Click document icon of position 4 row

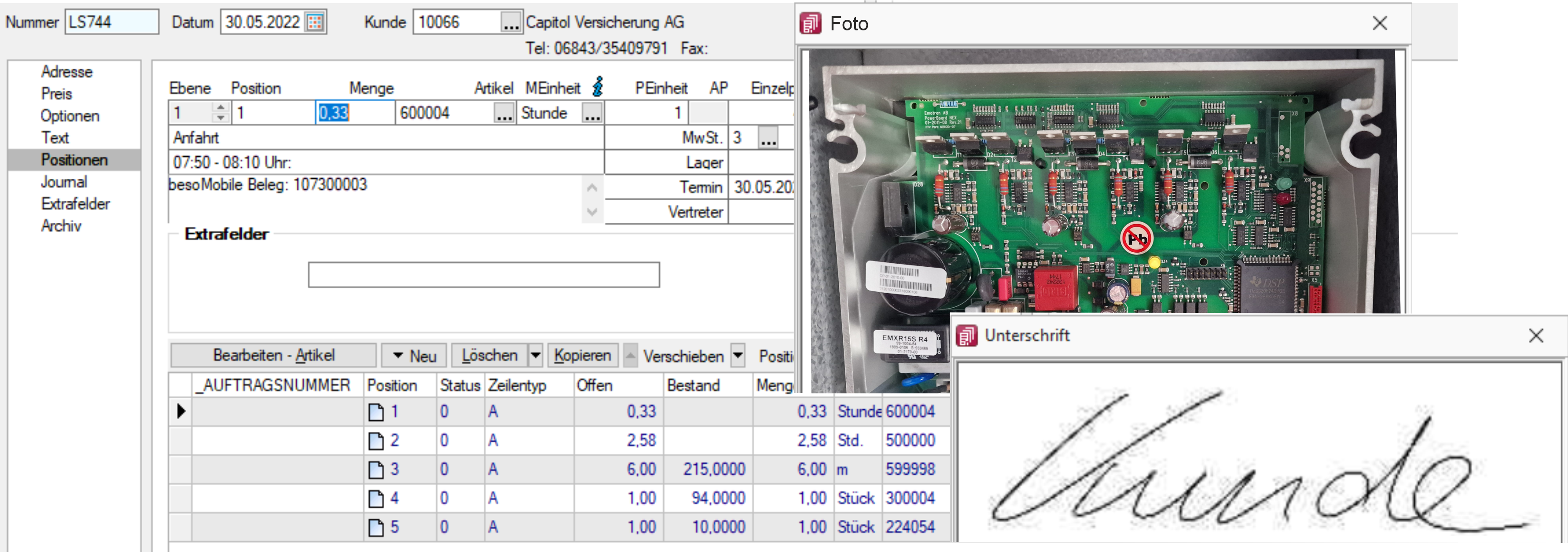[x=376, y=498]
